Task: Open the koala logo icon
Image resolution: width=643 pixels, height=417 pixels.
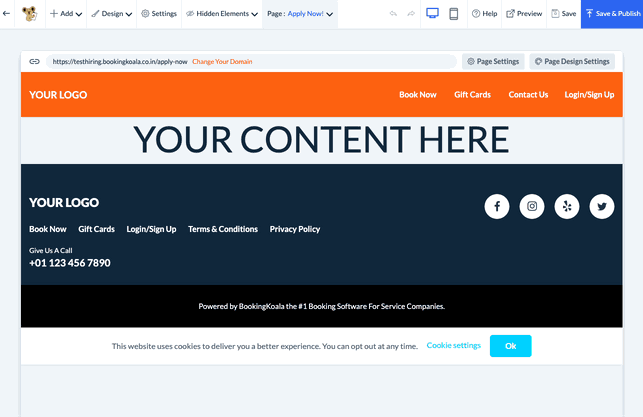Action: tap(30, 14)
